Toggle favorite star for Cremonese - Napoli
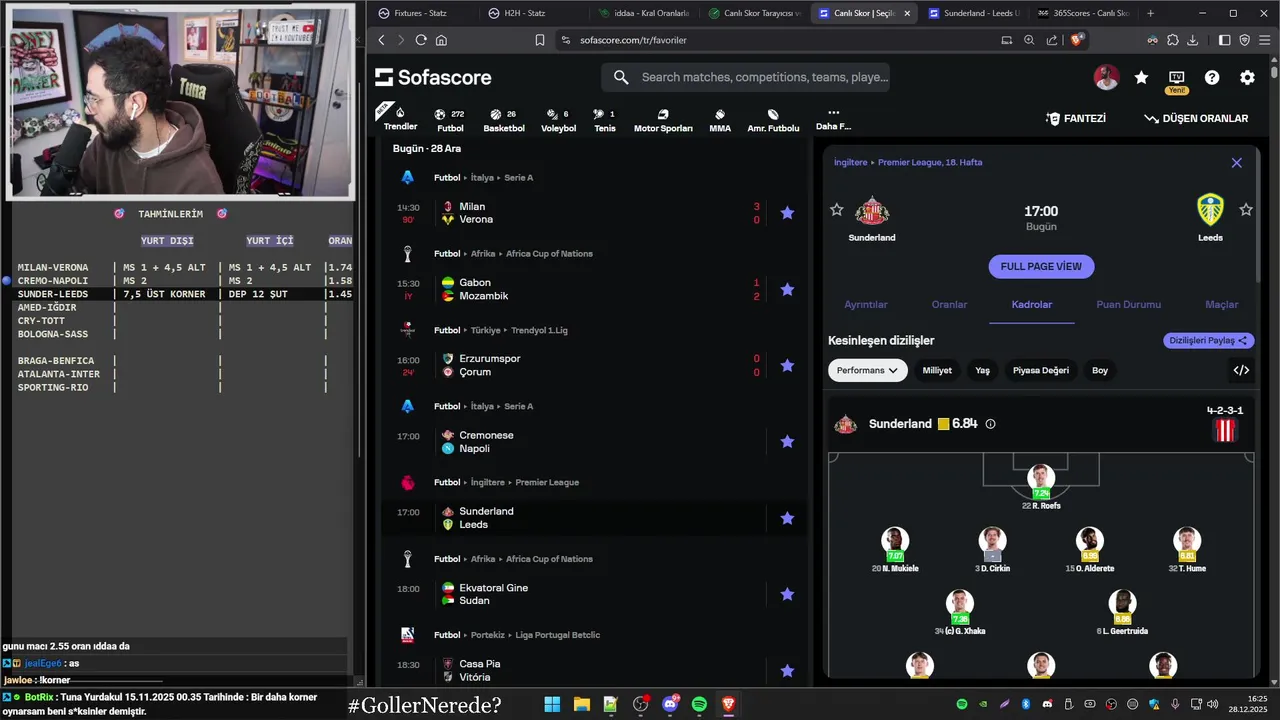This screenshot has height=720, width=1280. (787, 441)
